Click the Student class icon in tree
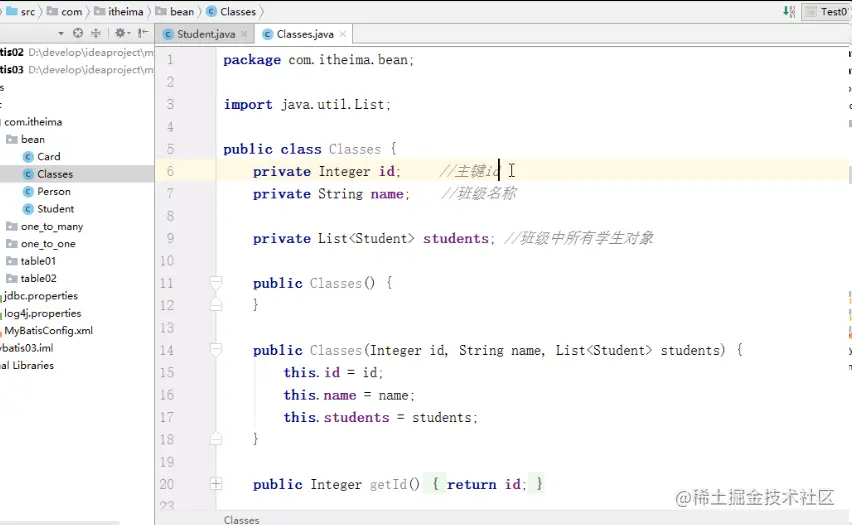This screenshot has height=525, width=852. click(x=29, y=209)
